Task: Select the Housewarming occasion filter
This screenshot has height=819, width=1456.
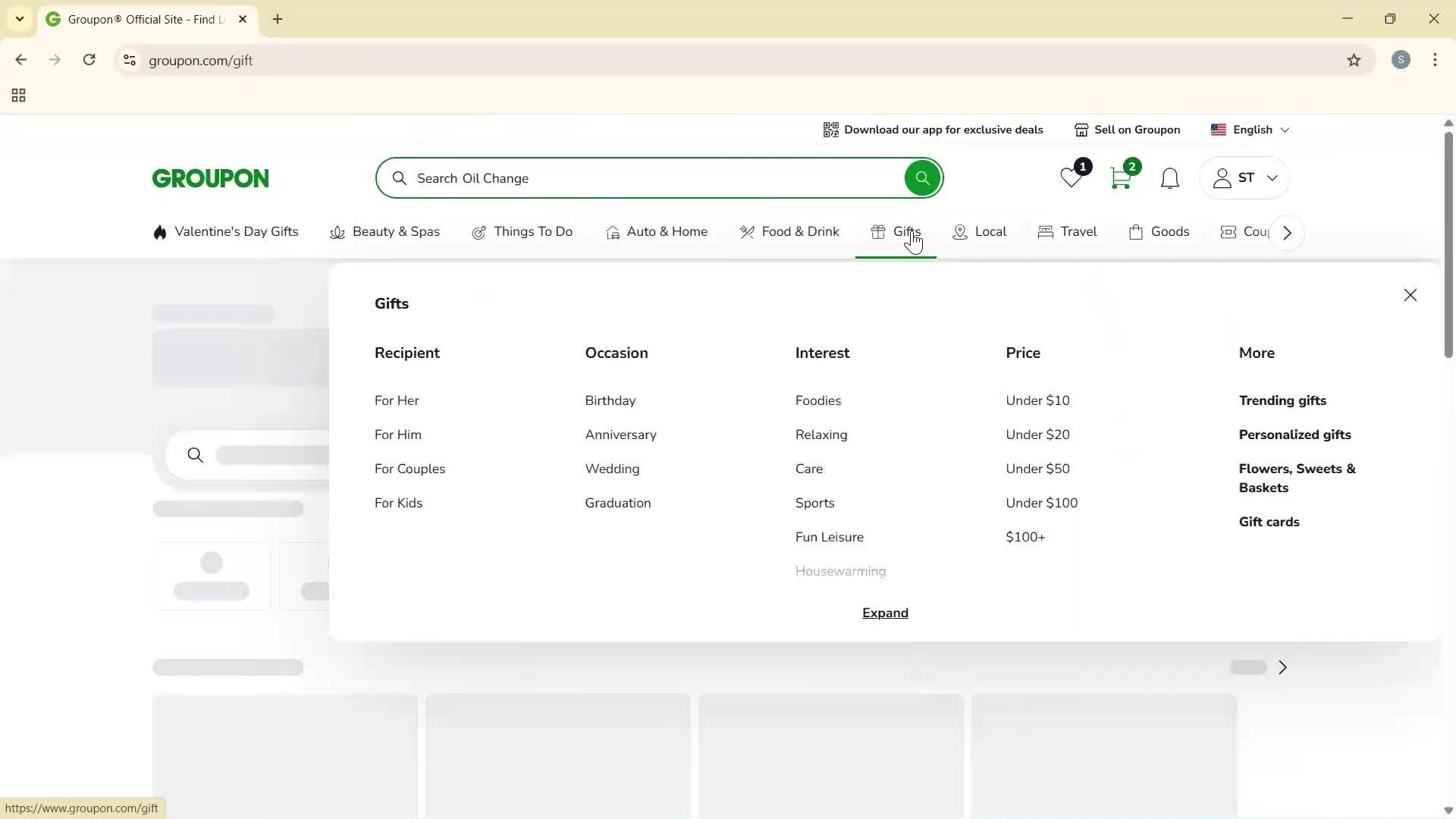Action: [x=839, y=571]
